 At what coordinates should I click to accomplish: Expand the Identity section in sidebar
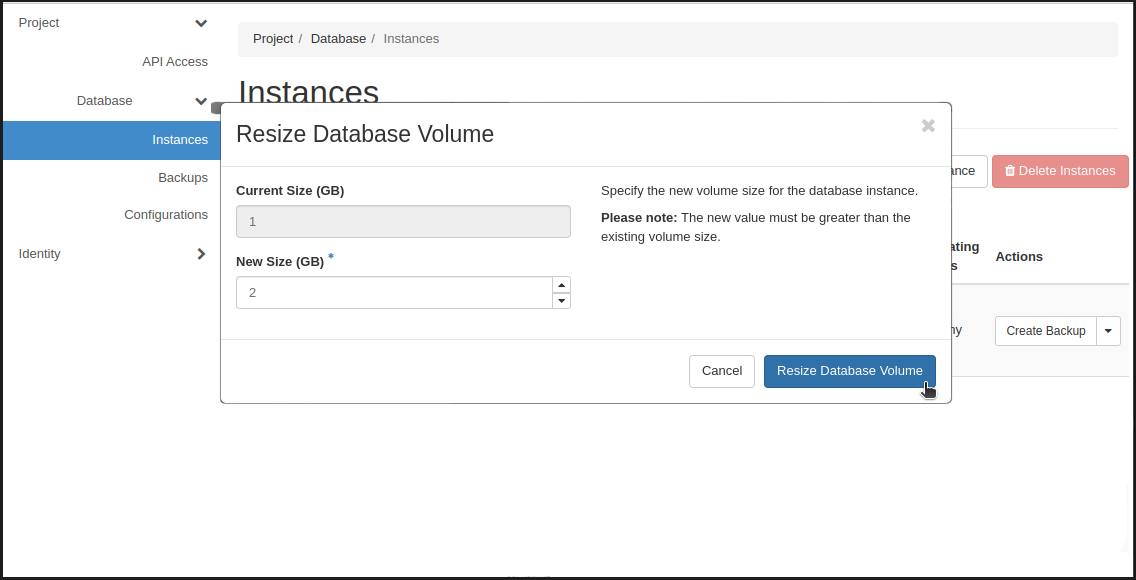tap(200, 254)
